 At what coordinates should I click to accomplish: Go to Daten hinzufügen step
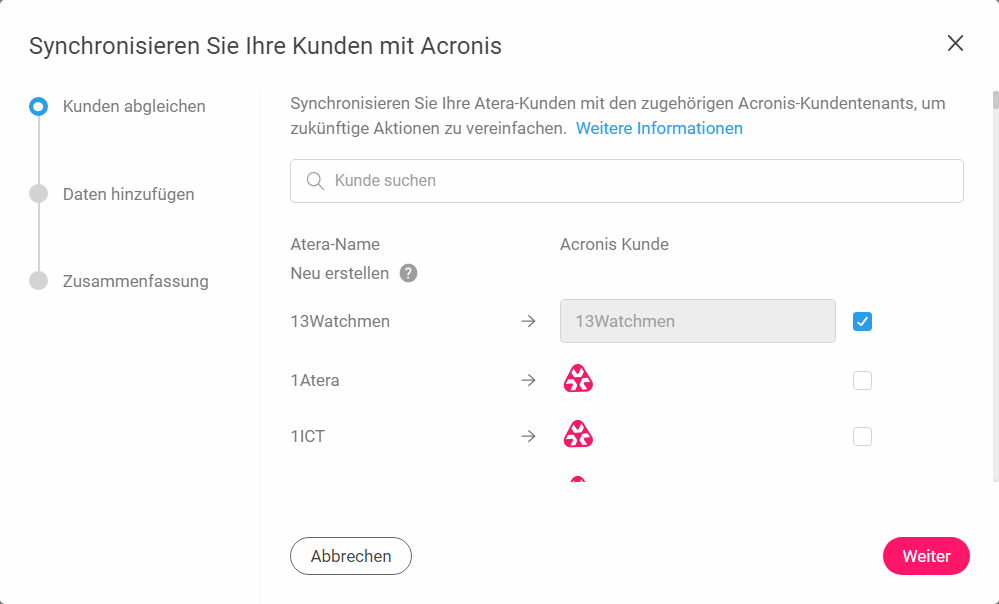point(129,194)
